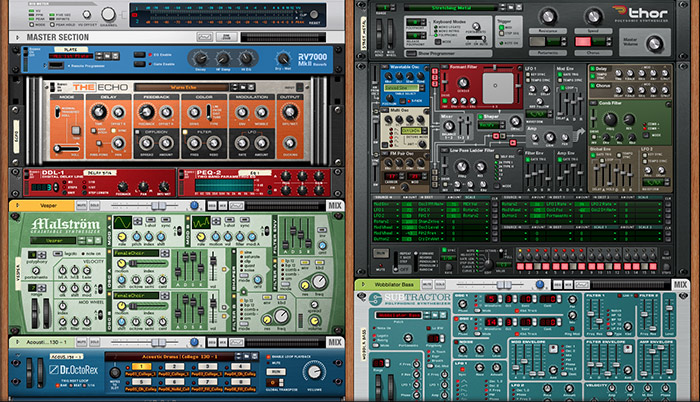Click Dr.OctoRex Volume knob
This screenshot has height=402, width=700.
coord(314,372)
